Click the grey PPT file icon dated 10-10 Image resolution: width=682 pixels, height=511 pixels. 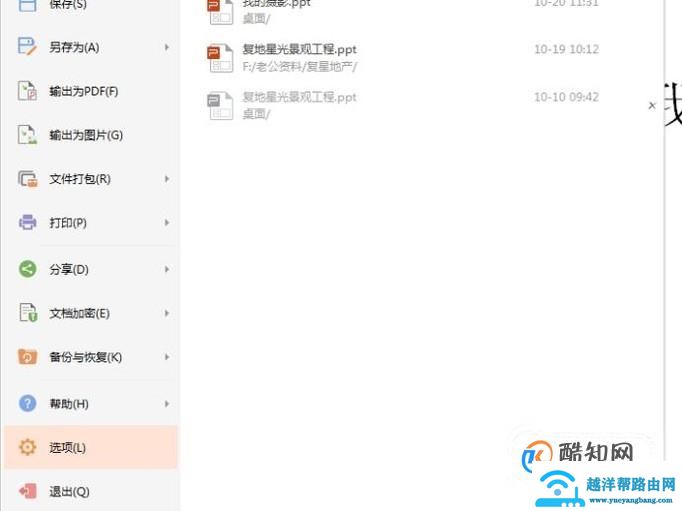point(220,105)
